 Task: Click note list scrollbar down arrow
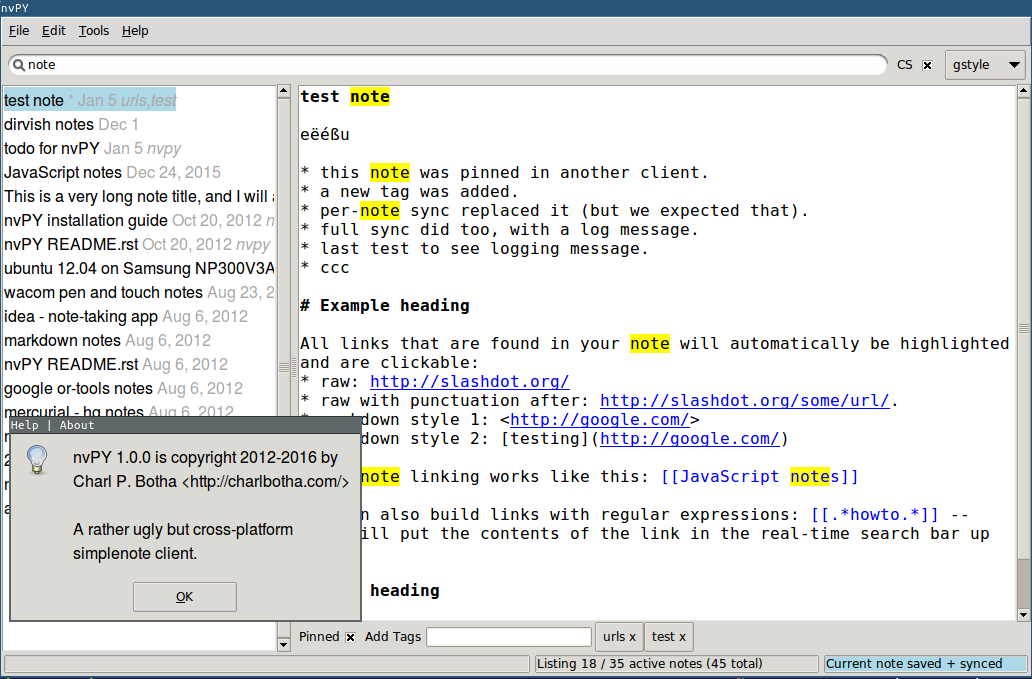284,645
